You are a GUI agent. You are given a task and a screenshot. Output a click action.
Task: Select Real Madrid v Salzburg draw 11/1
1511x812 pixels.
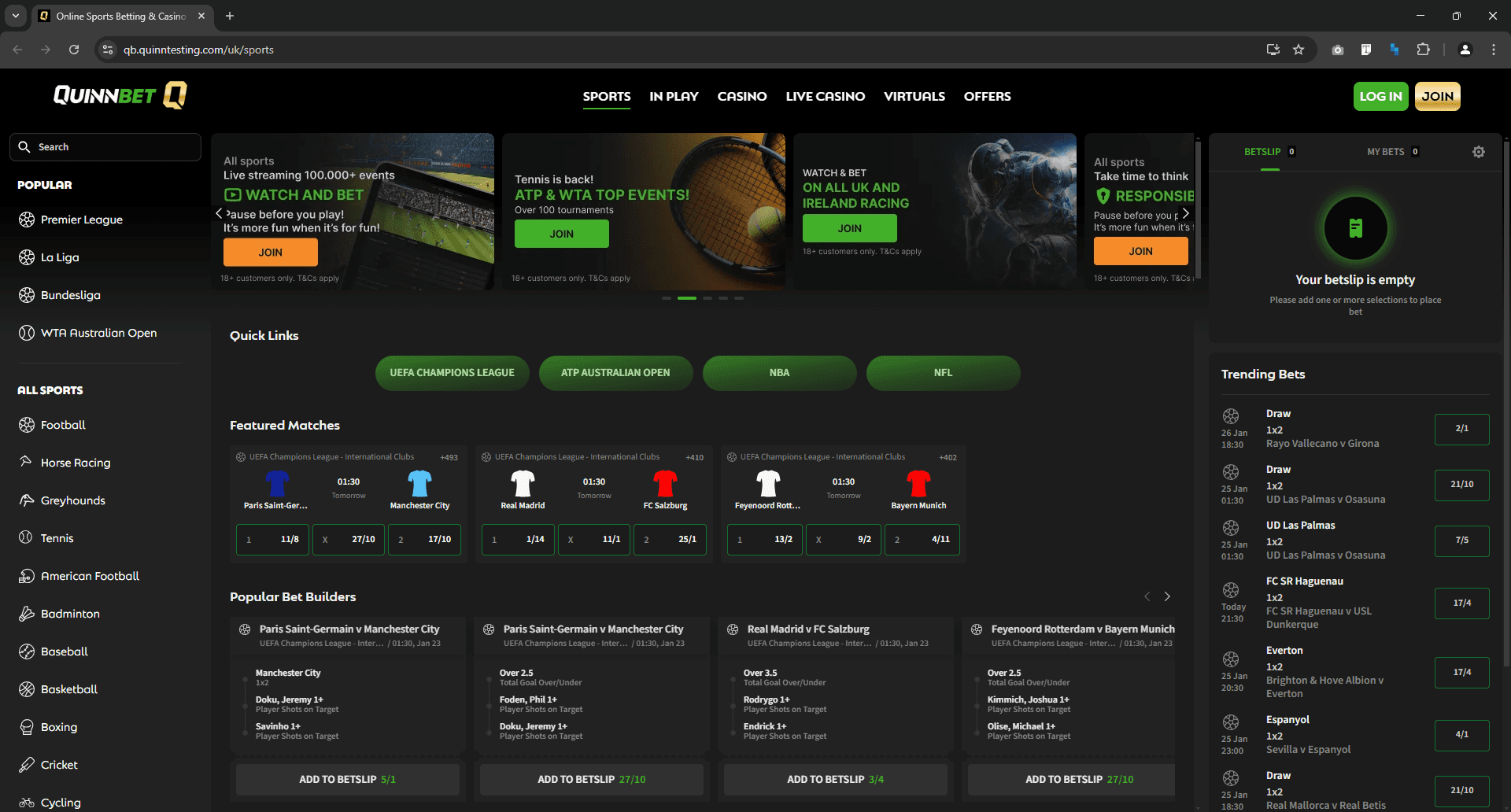tap(593, 540)
